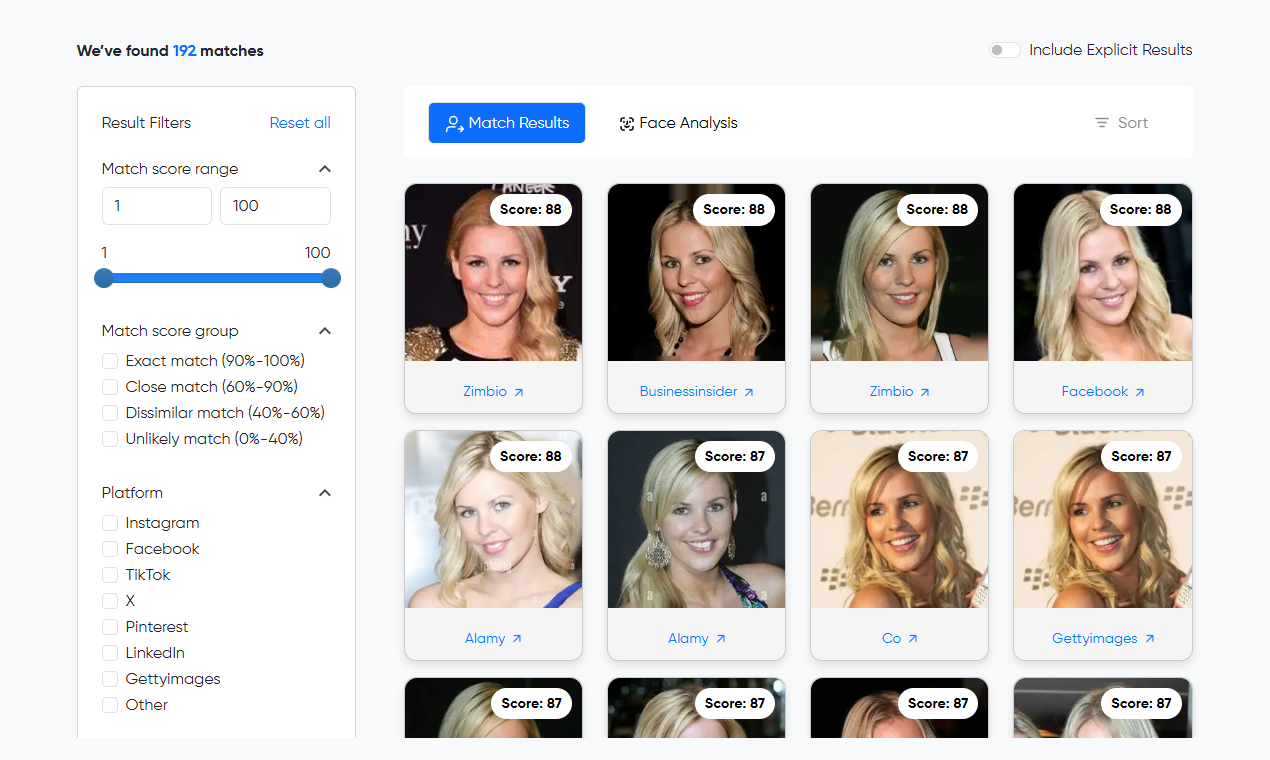Click the Face Analysis scan icon
Viewport: 1270px width, 760px height.
click(x=627, y=123)
